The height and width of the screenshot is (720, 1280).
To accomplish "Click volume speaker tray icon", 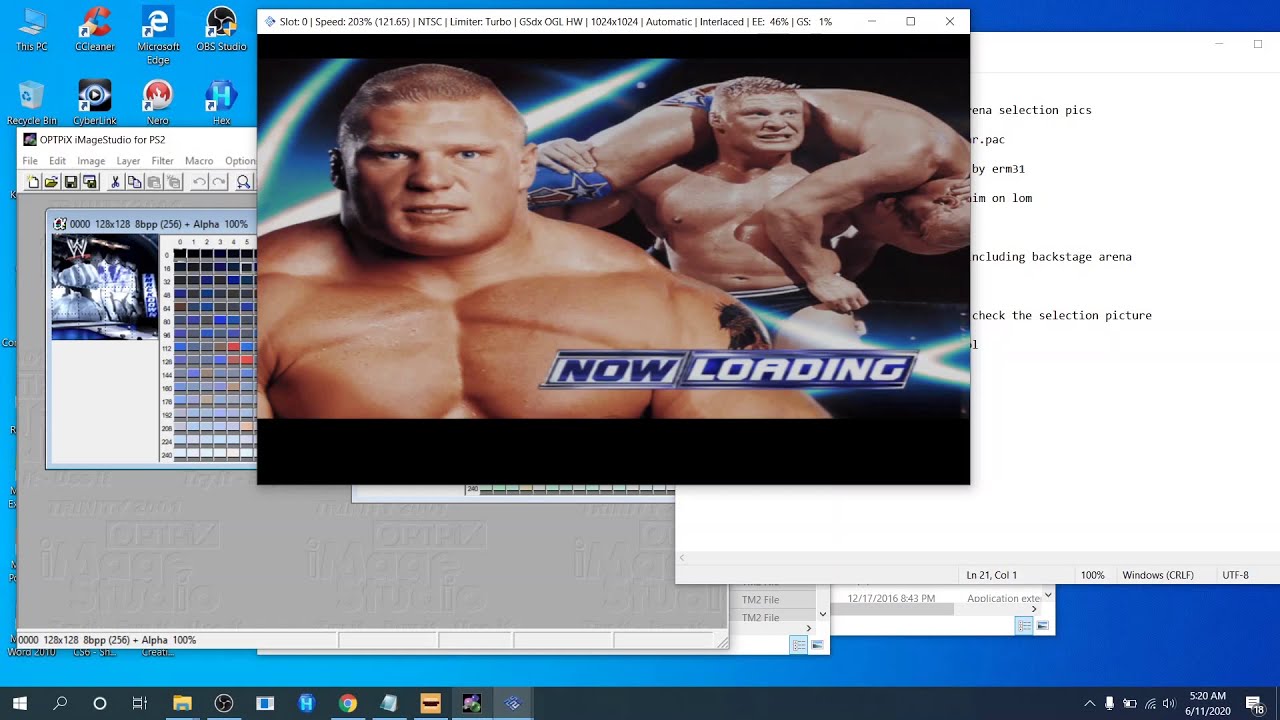I will pyautogui.click(x=1169, y=703).
